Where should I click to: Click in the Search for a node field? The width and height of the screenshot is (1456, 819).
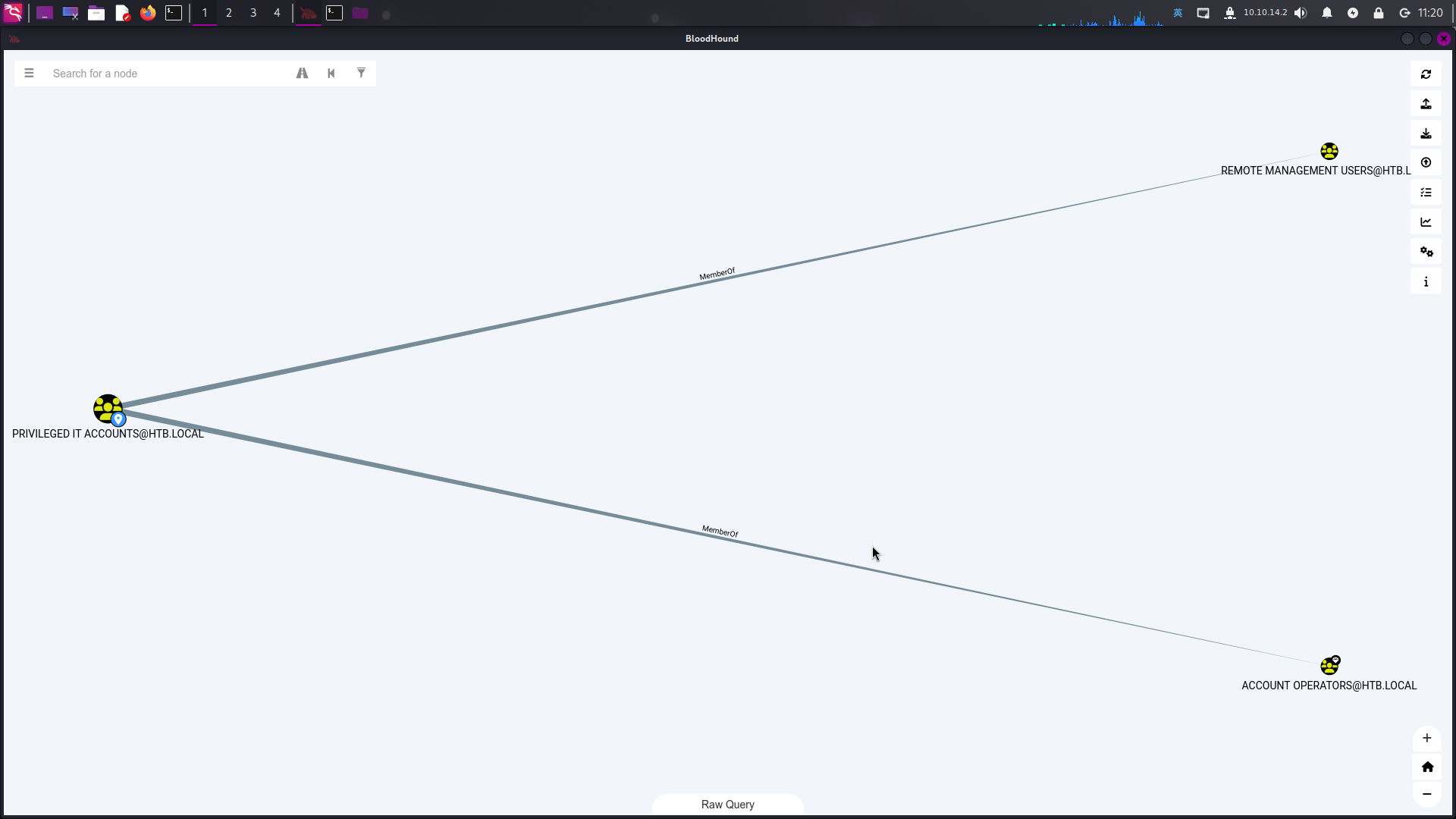click(167, 74)
